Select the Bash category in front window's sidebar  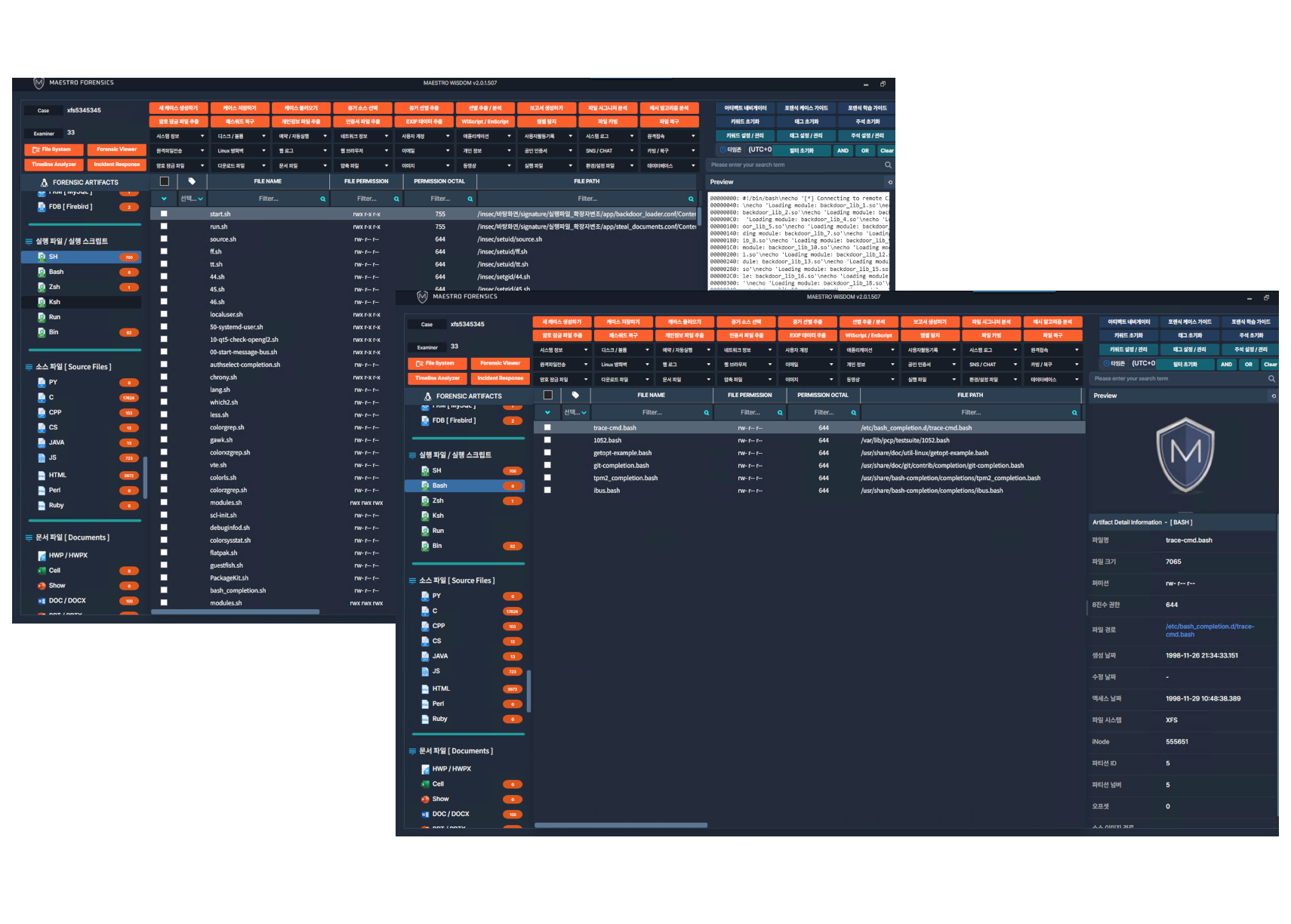point(465,485)
